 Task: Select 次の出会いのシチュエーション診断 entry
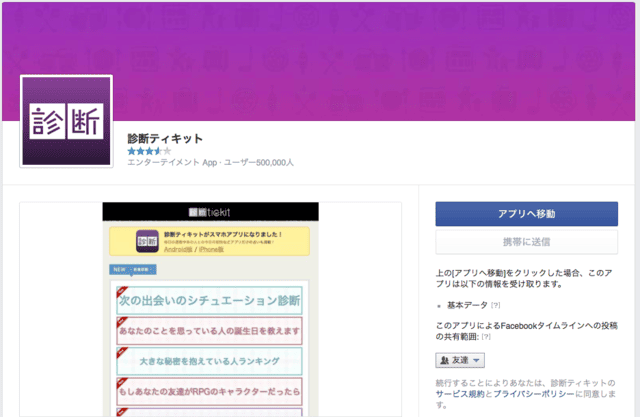coord(209,301)
